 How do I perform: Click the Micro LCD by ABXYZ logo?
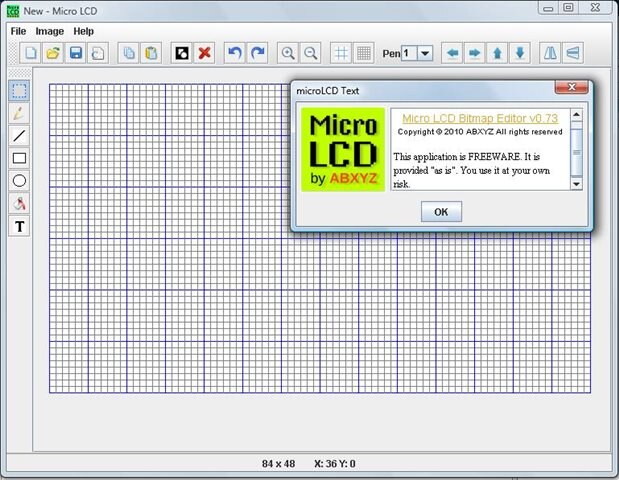[x=343, y=150]
